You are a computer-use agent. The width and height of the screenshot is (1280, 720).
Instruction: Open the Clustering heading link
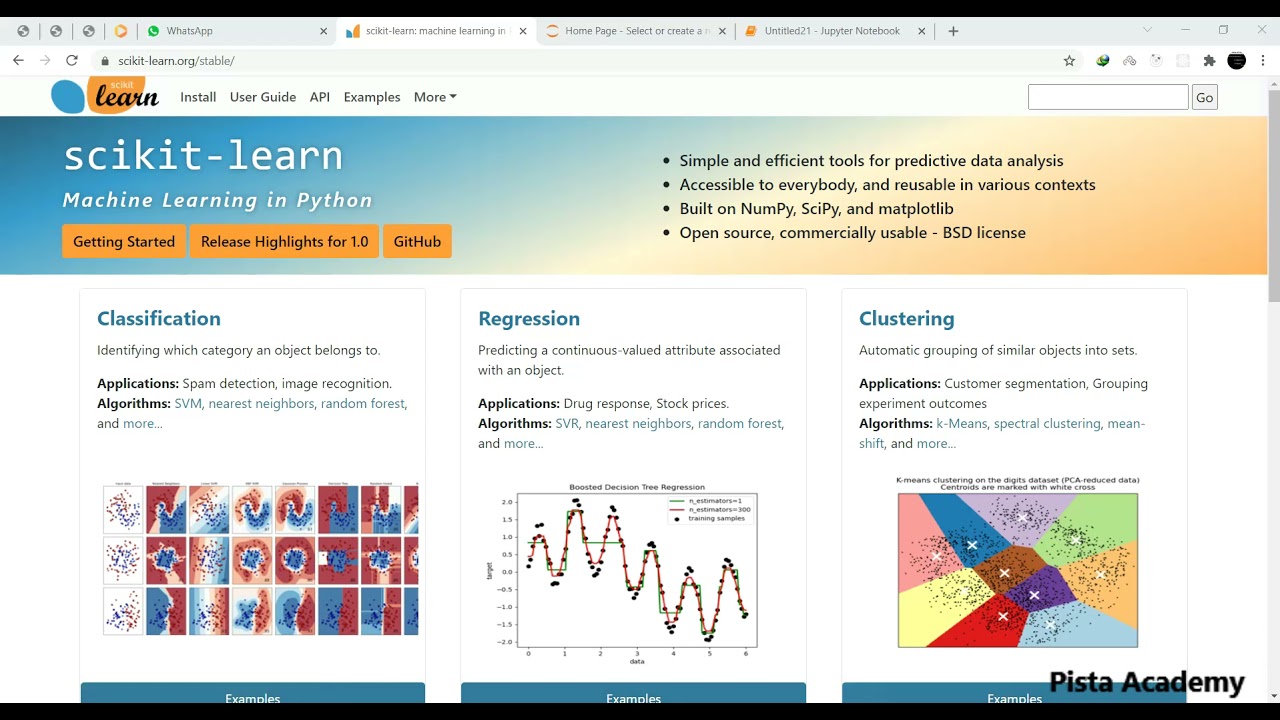tap(907, 318)
